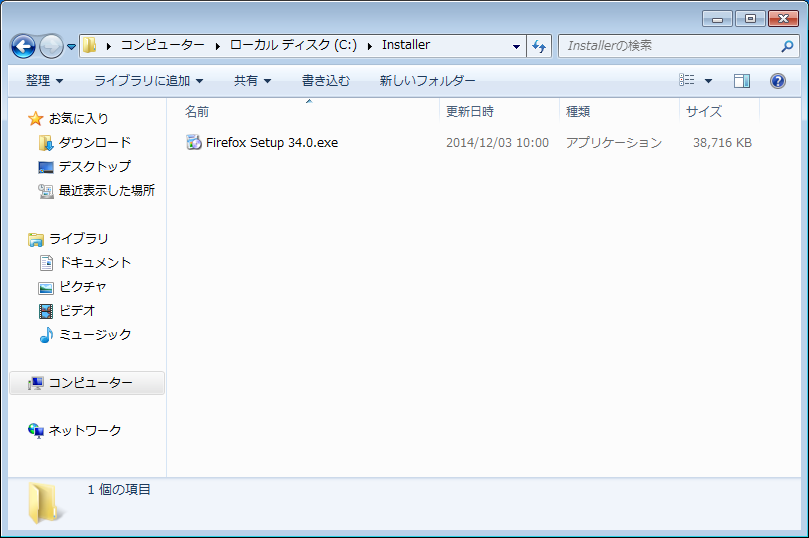Image resolution: width=809 pixels, height=538 pixels.
Task: Toggle preview pane icon
Action: [742, 81]
